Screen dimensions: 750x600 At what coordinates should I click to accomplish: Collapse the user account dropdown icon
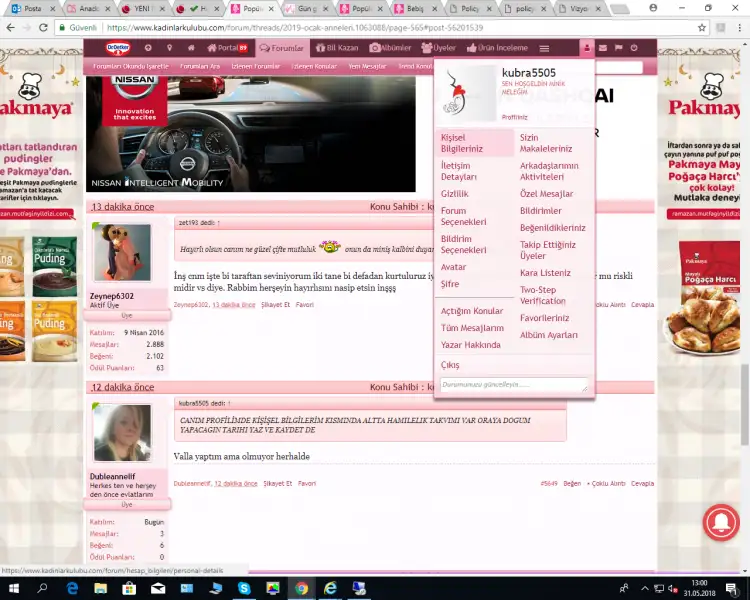pos(586,48)
